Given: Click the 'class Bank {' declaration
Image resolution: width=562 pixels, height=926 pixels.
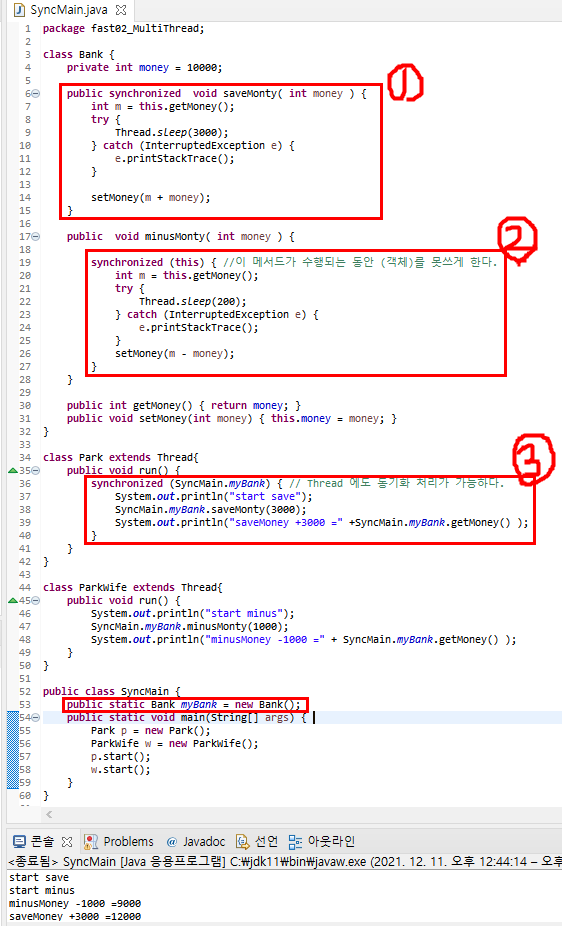Looking at the screenshot, I should (79, 54).
